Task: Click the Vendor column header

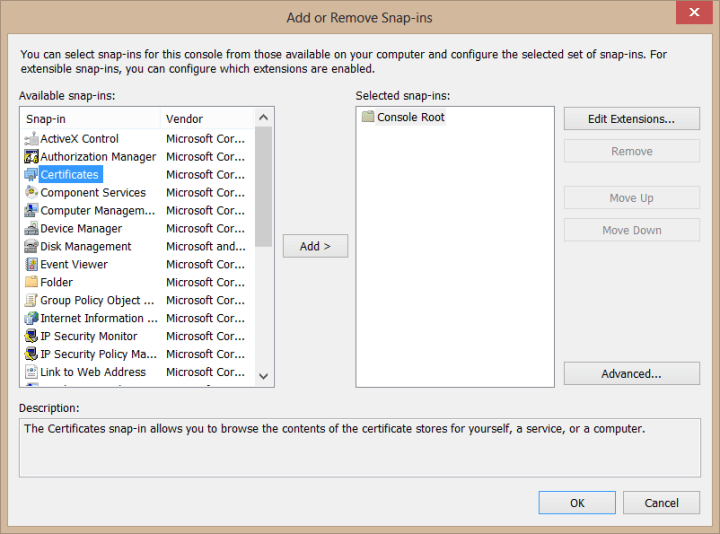Action: (x=207, y=119)
